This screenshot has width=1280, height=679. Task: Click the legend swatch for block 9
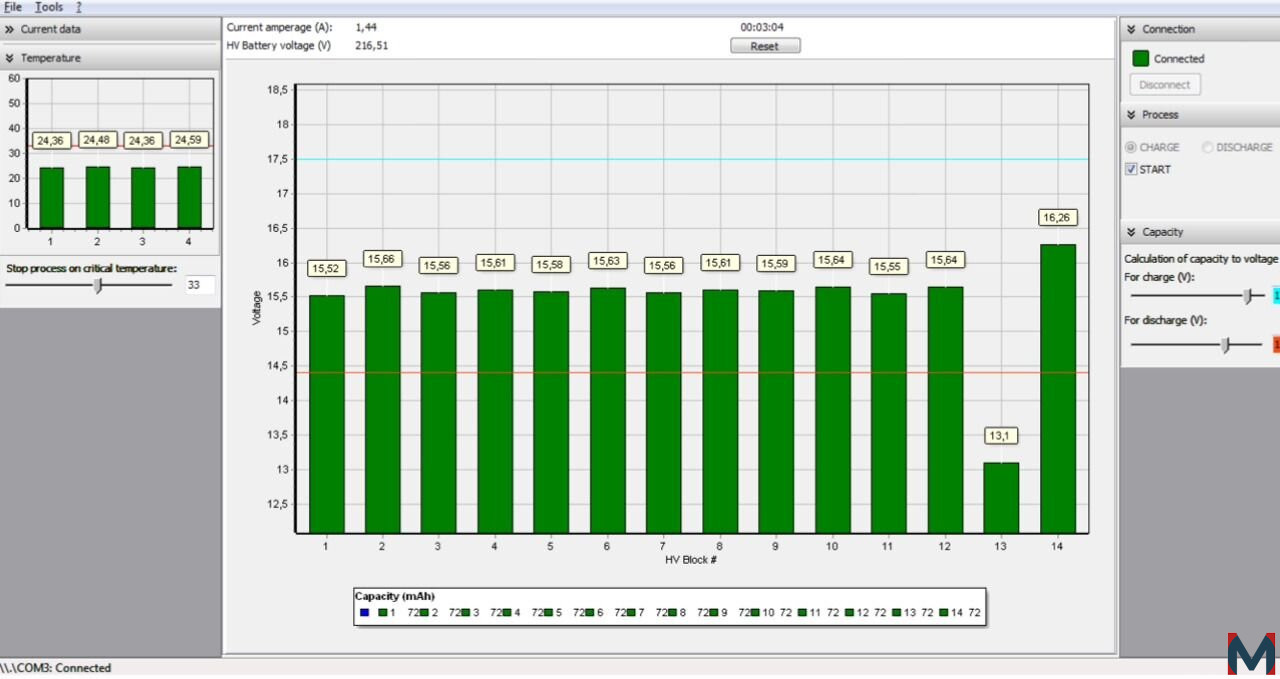pyautogui.click(x=714, y=612)
